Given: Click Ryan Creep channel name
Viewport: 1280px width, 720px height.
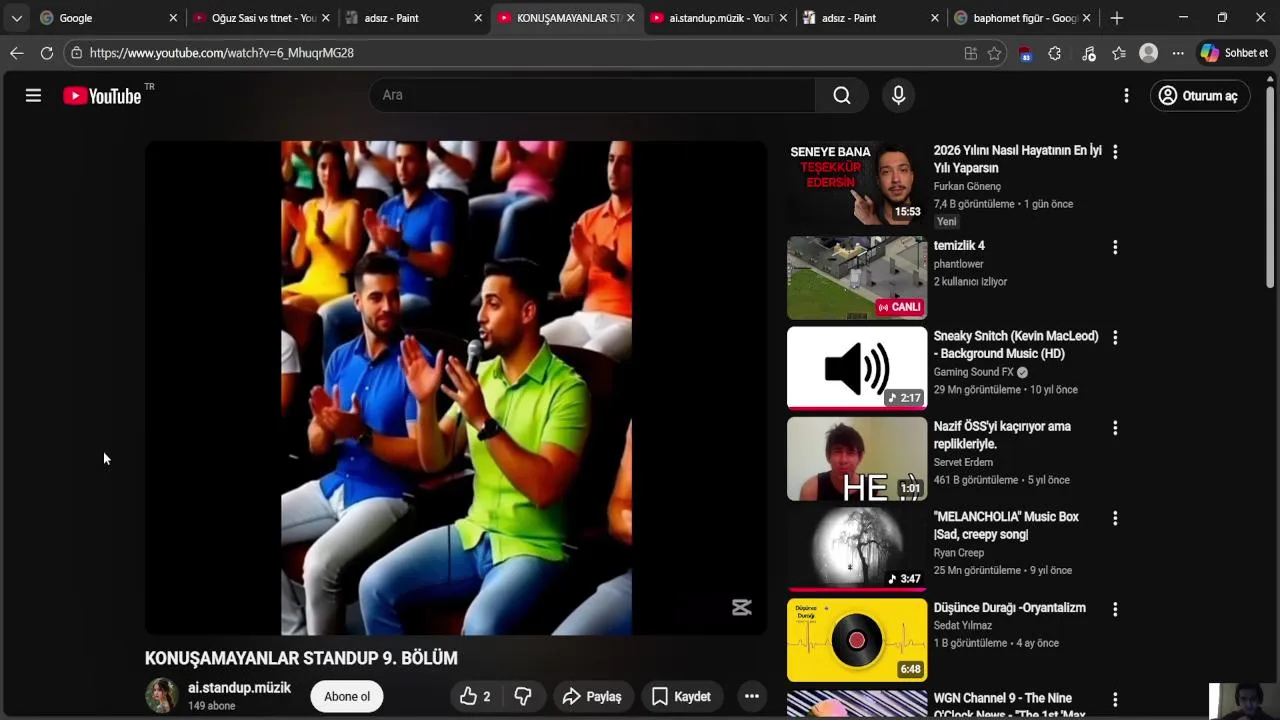Looking at the screenshot, I should click(959, 552).
